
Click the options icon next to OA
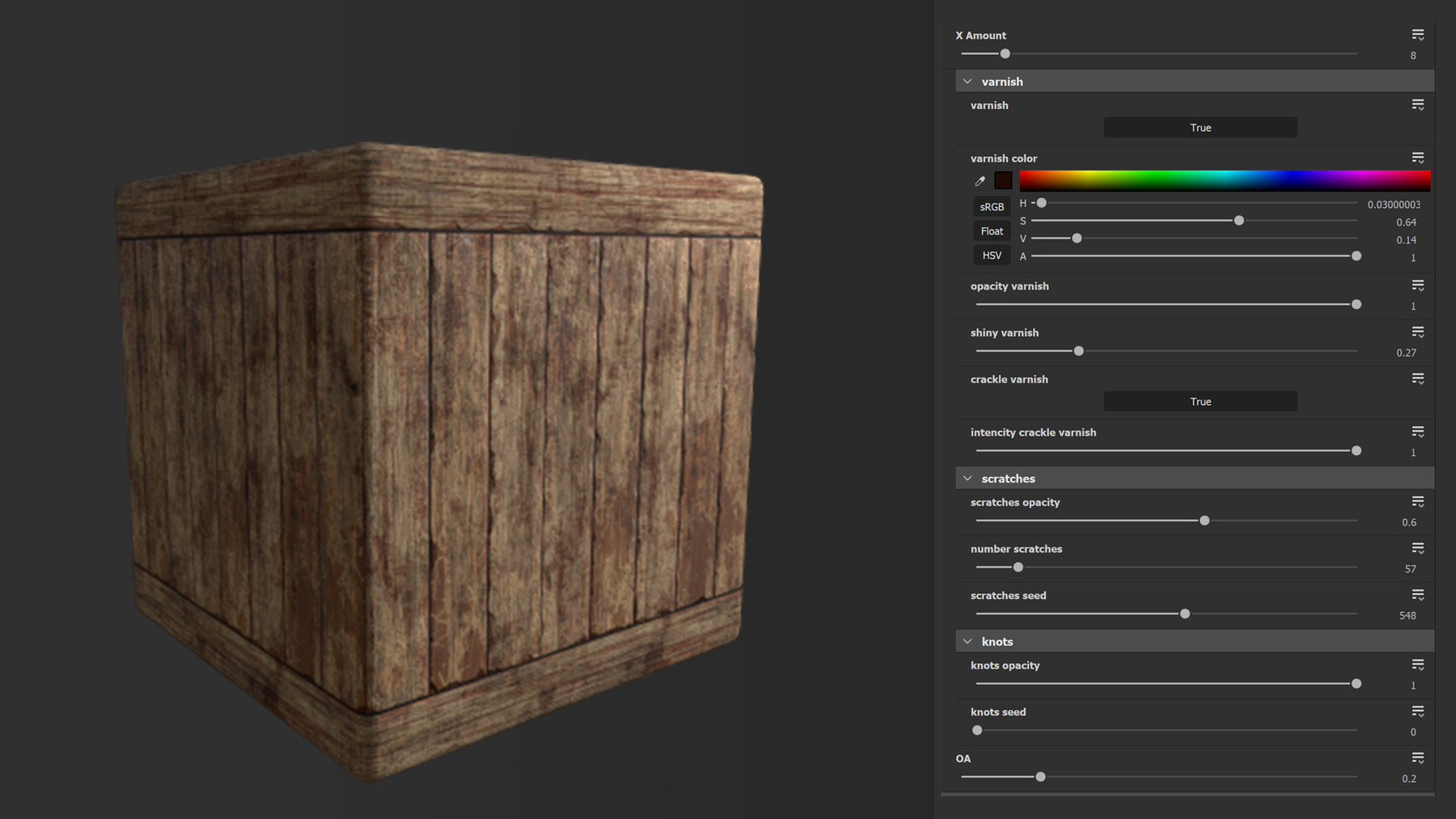[x=1417, y=757]
